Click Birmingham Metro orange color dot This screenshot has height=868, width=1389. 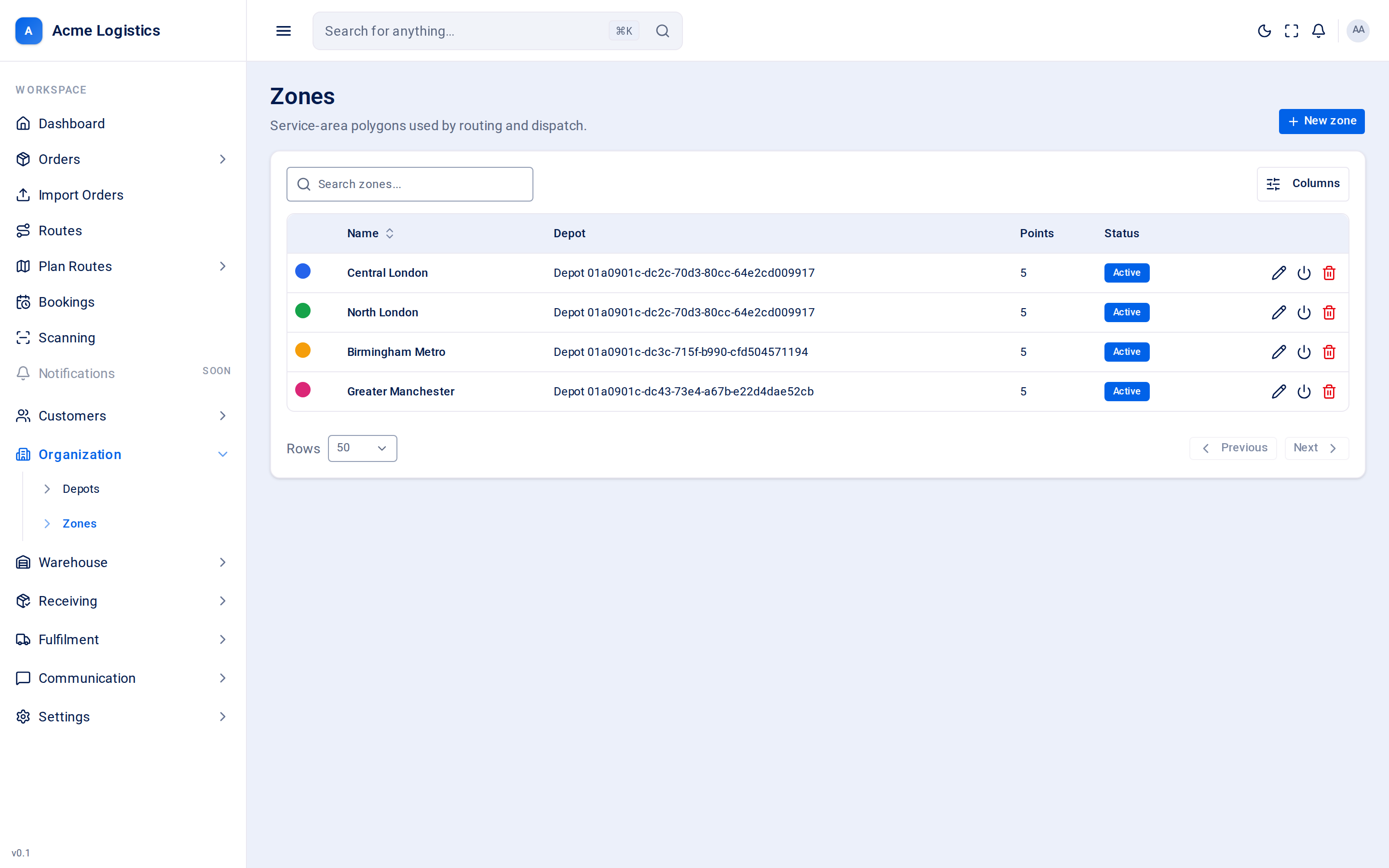coord(302,350)
